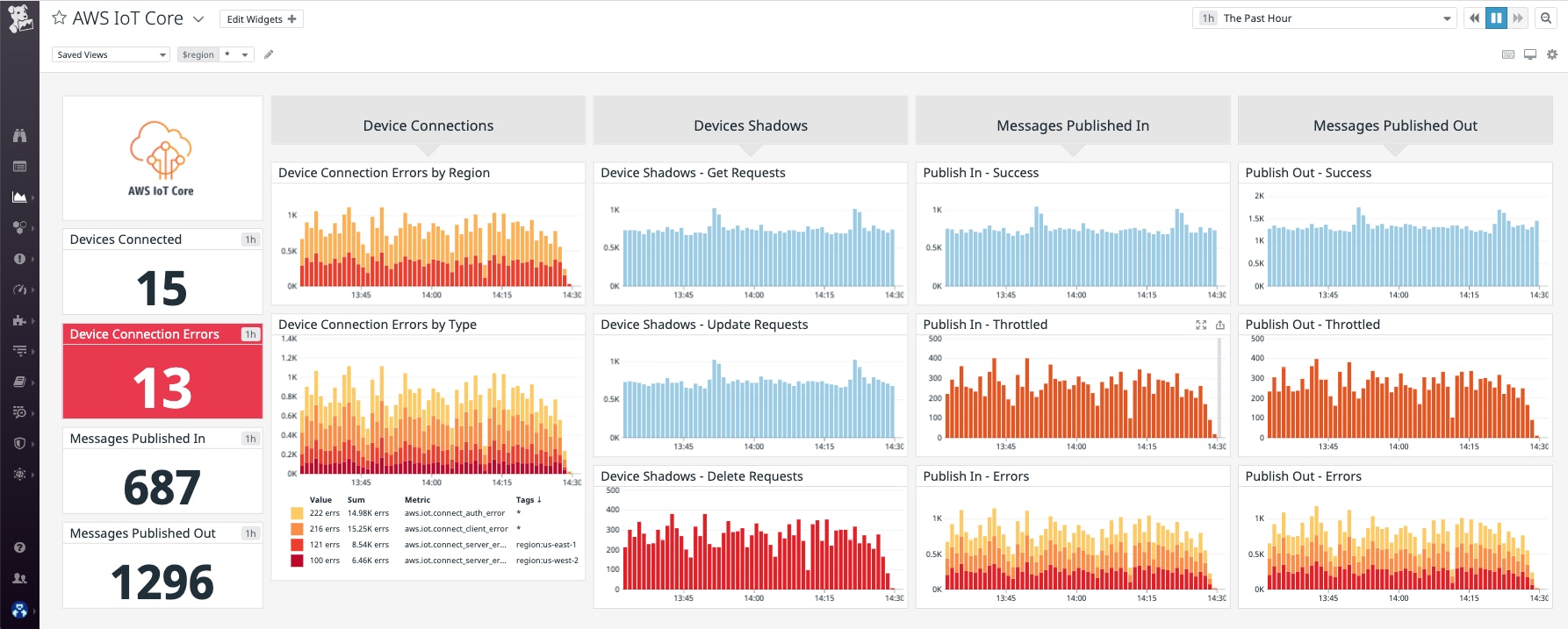
Task: Open the AWS IoT Core title dropdown
Action: (x=198, y=19)
